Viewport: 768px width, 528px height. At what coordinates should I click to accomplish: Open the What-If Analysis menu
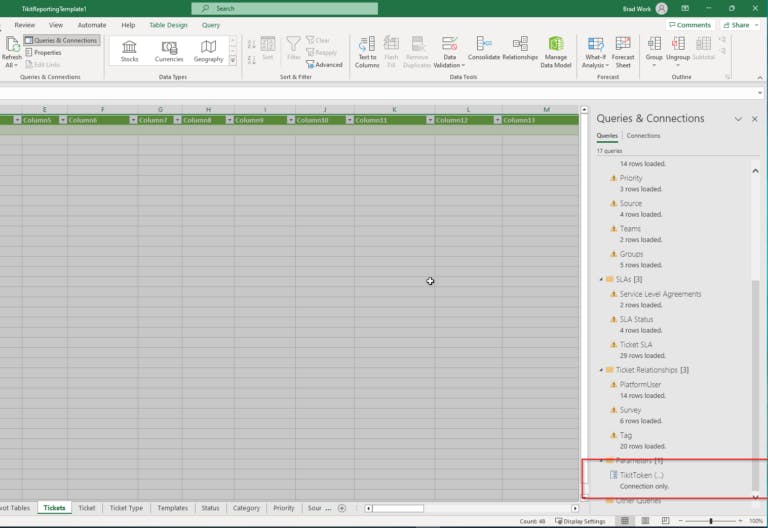tap(595, 52)
